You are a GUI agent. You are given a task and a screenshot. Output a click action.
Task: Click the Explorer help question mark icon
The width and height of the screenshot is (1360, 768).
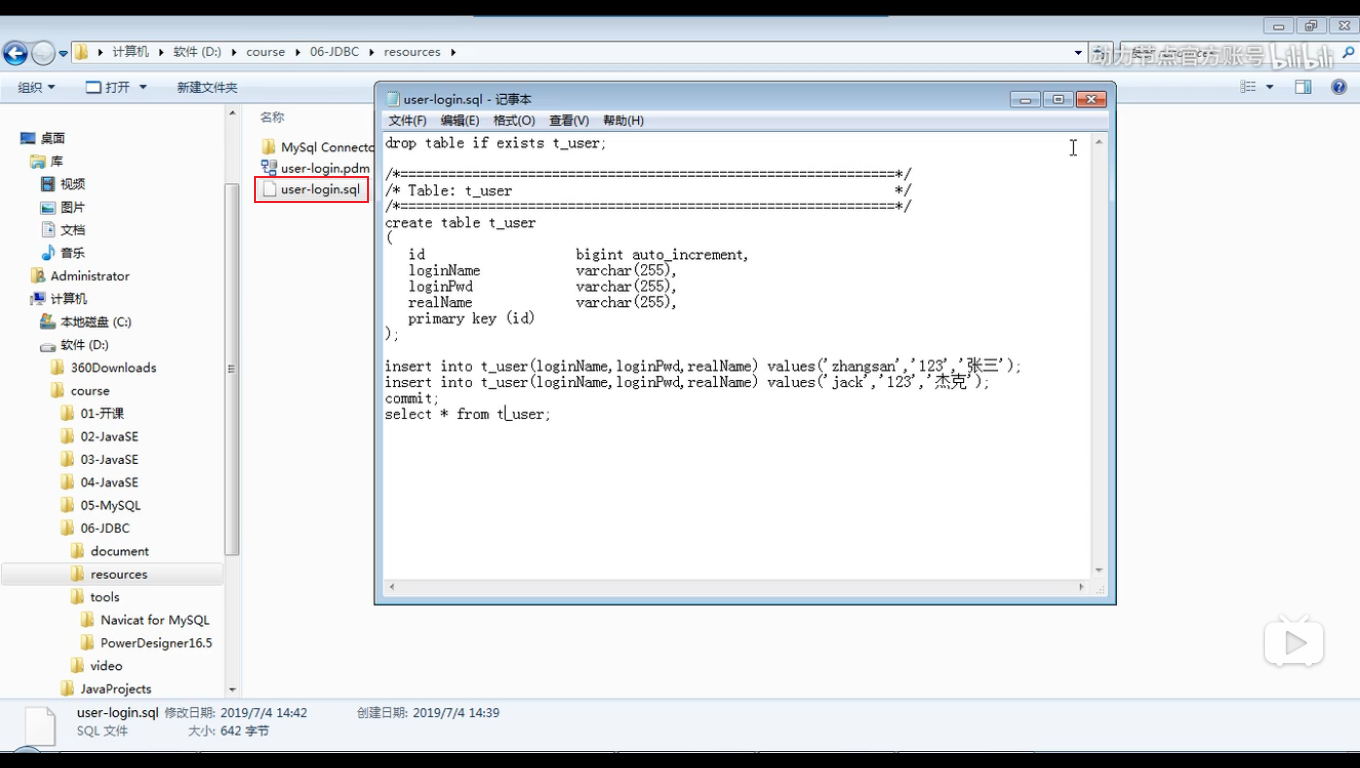click(1339, 87)
